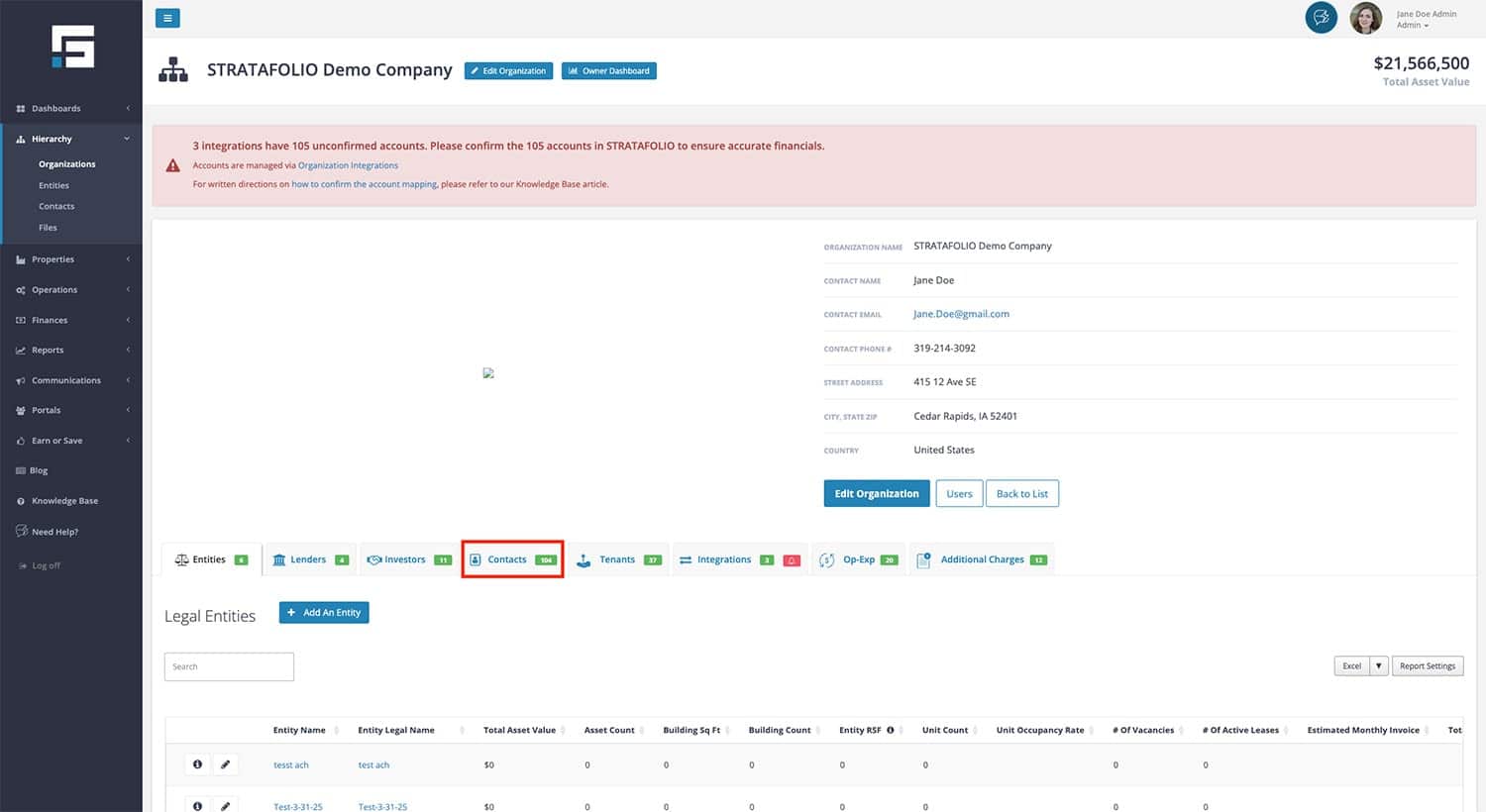Open the Excel export dropdown arrow

pyautogui.click(x=1378, y=666)
